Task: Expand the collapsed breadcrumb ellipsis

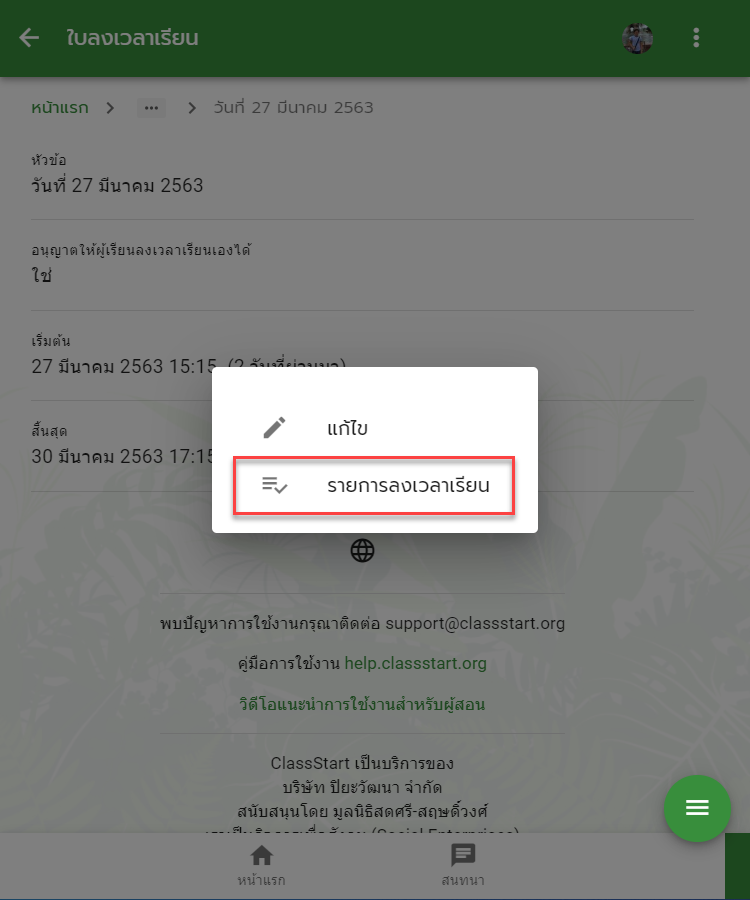Action: [151, 108]
